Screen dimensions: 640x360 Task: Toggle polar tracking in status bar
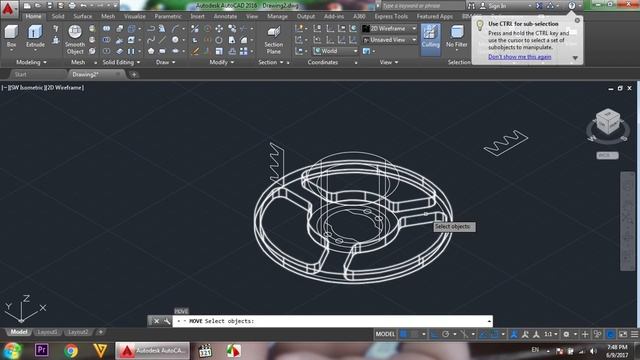[445, 334]
